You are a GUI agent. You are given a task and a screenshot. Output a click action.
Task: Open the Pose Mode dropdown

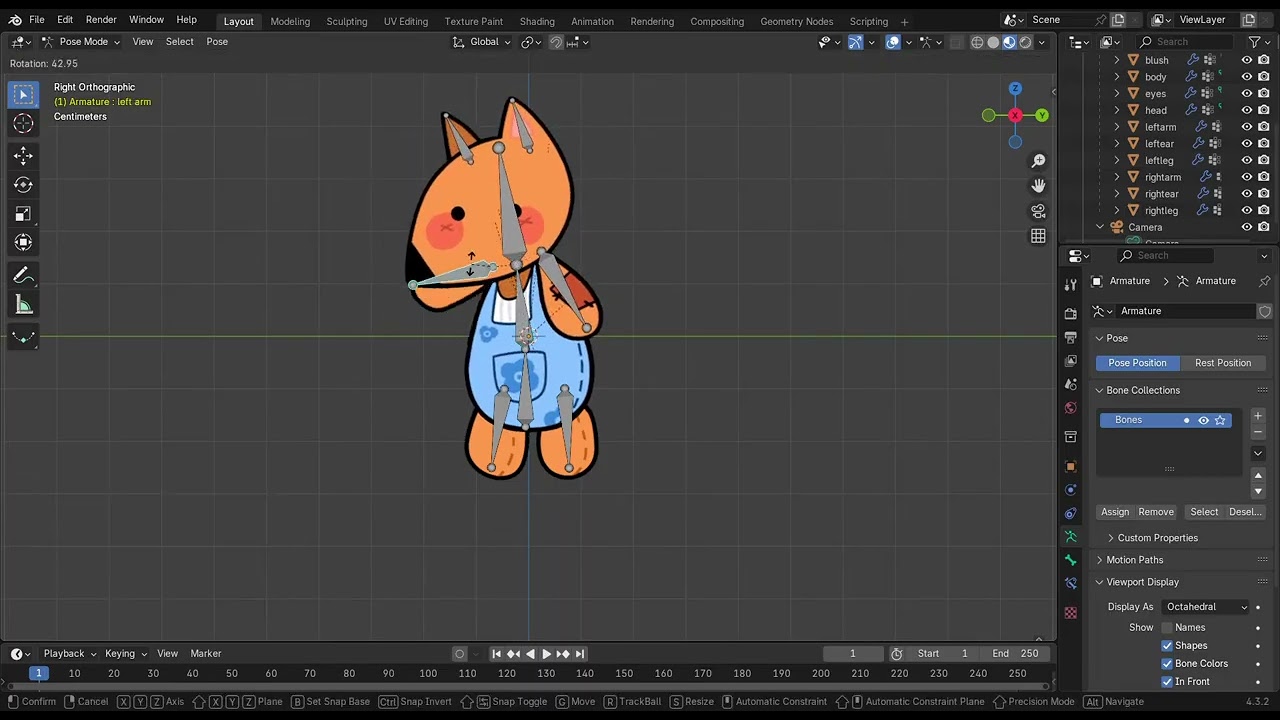pos(81,42)
